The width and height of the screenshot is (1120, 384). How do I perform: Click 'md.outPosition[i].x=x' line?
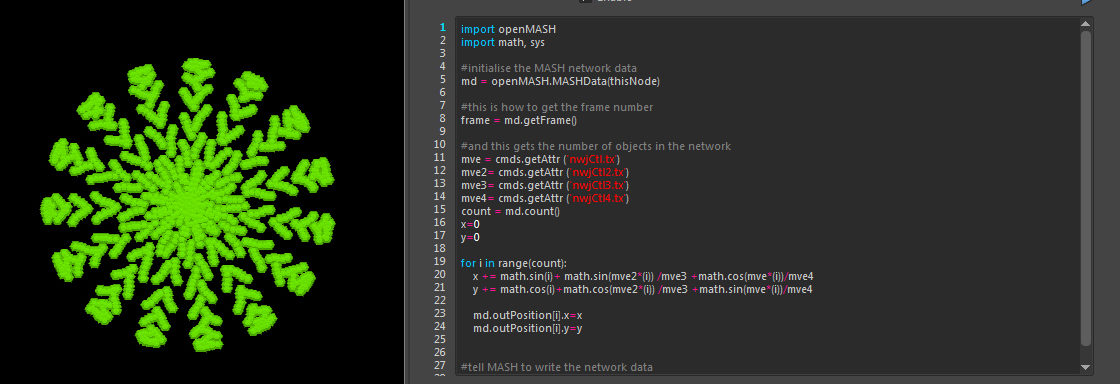527,315
